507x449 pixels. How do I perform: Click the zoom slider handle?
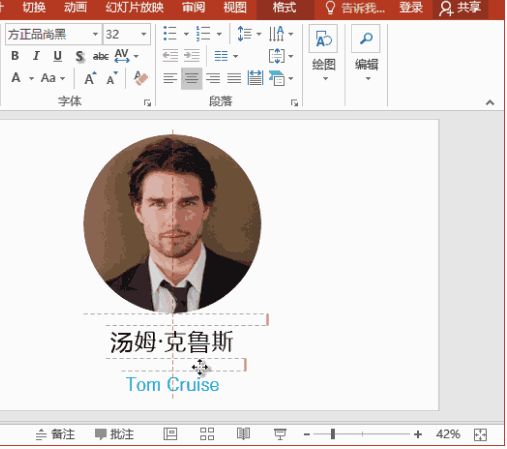tap(333, 434)
